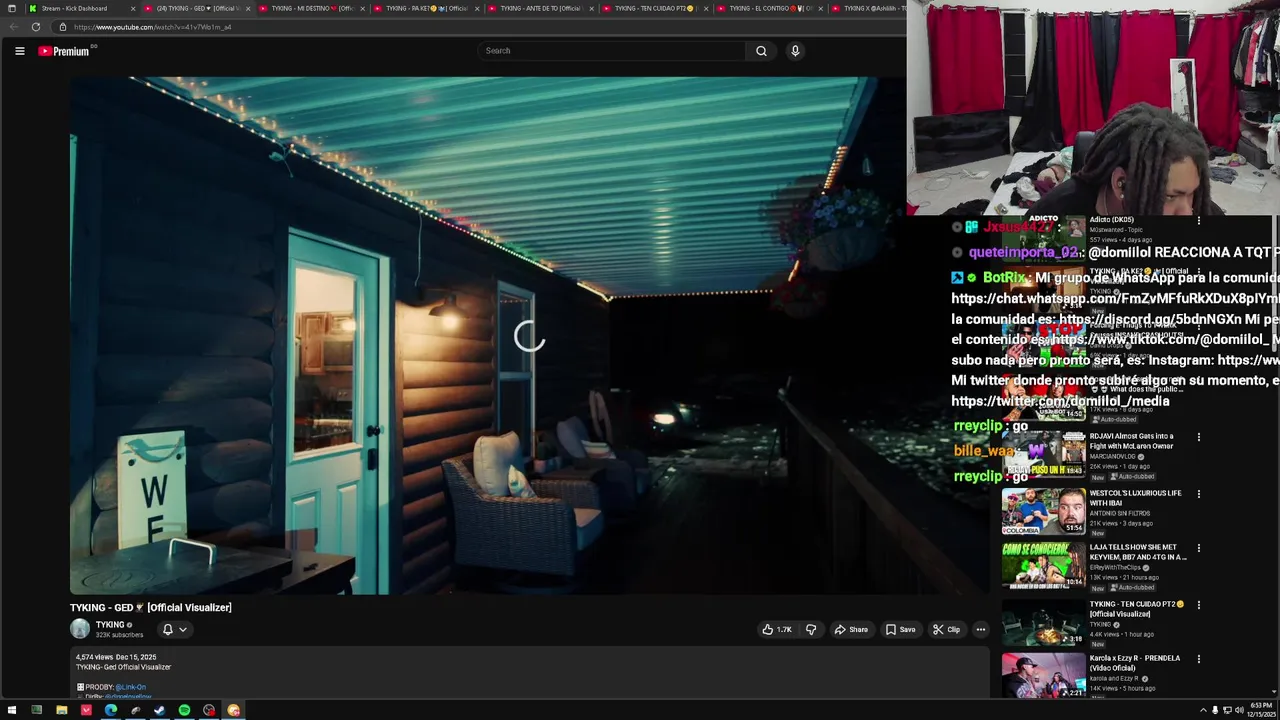The image size is (1280, 720).
Task: Show hidden system tray icons chevron
Action: coord(1203,710)
